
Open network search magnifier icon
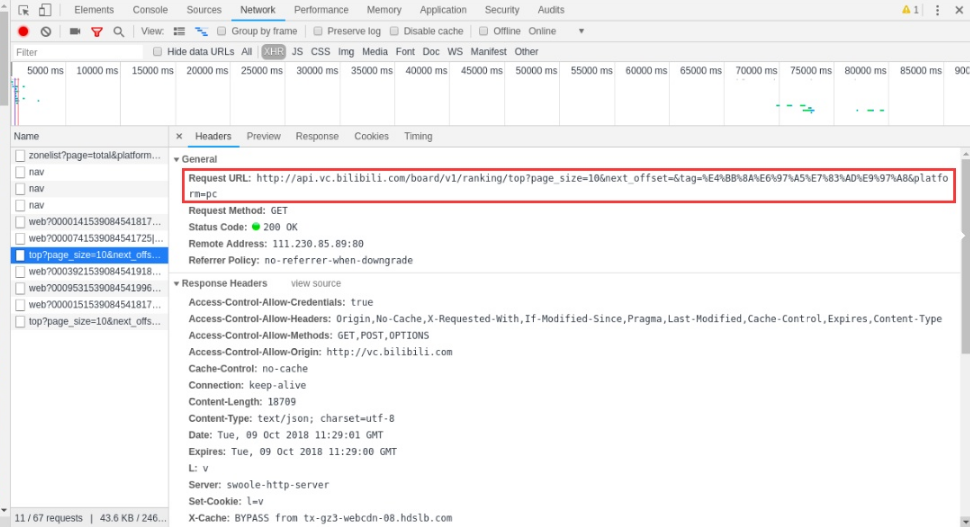click(119, 32)
